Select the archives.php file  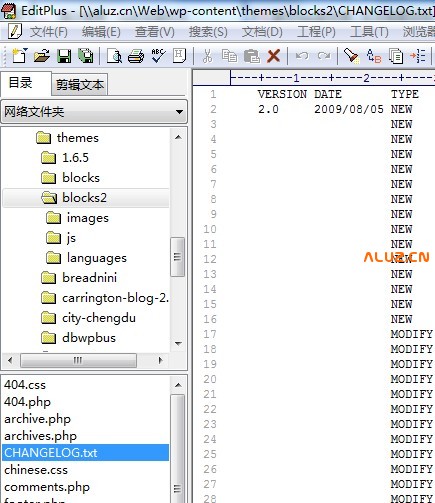(40, 436)
